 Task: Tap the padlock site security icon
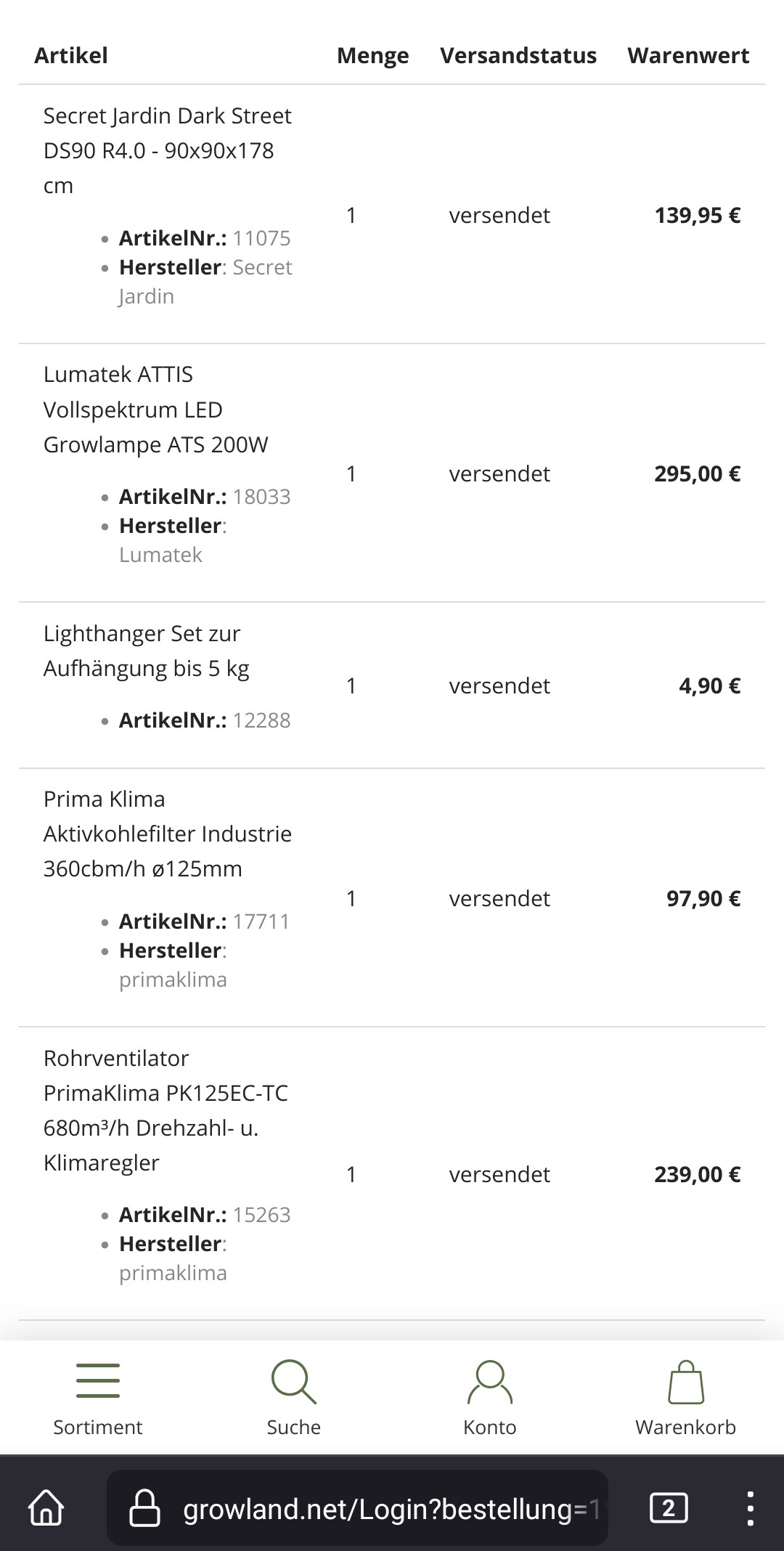144,1510
